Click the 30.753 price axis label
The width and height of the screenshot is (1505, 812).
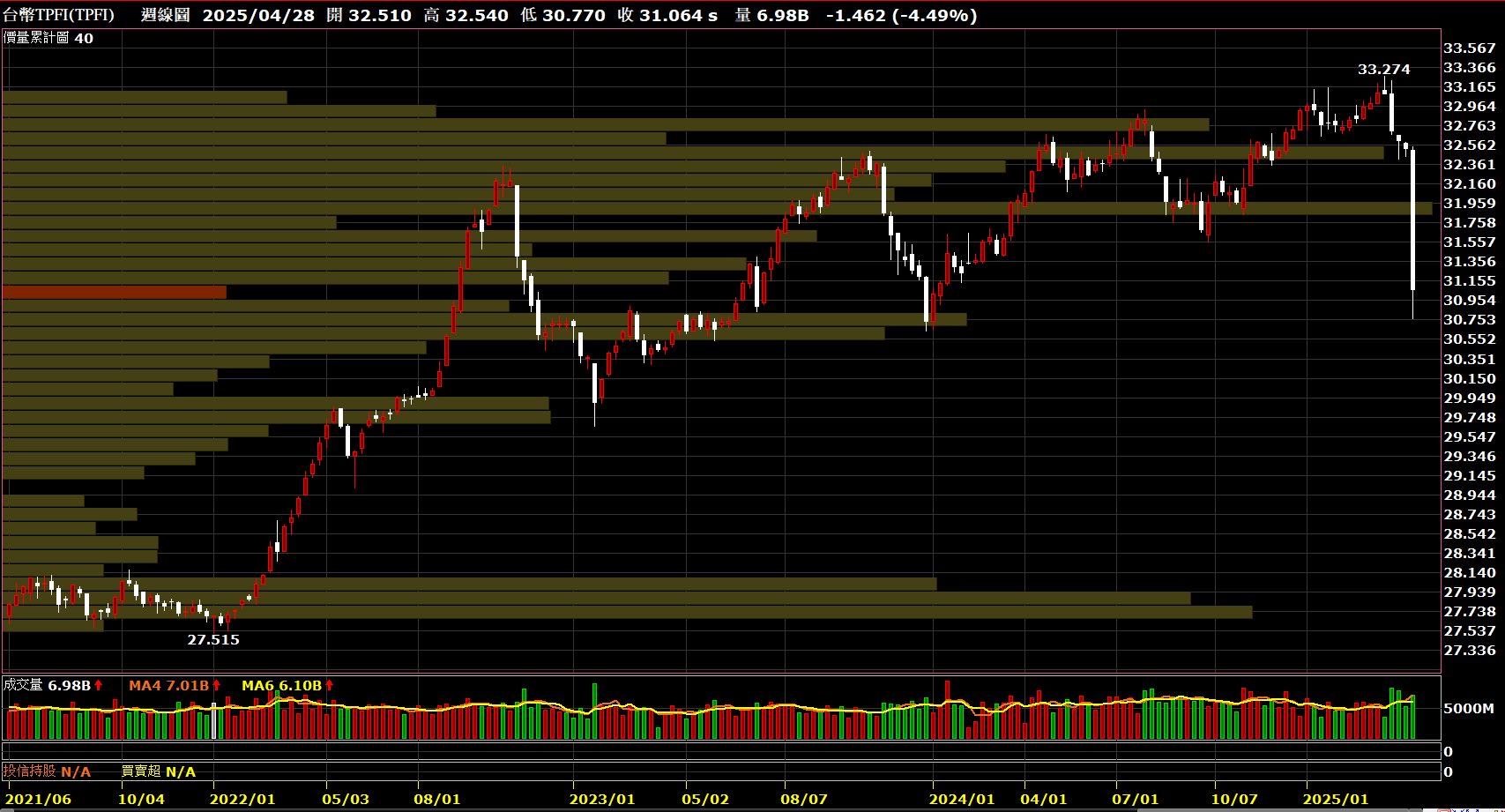(1470, 319)
